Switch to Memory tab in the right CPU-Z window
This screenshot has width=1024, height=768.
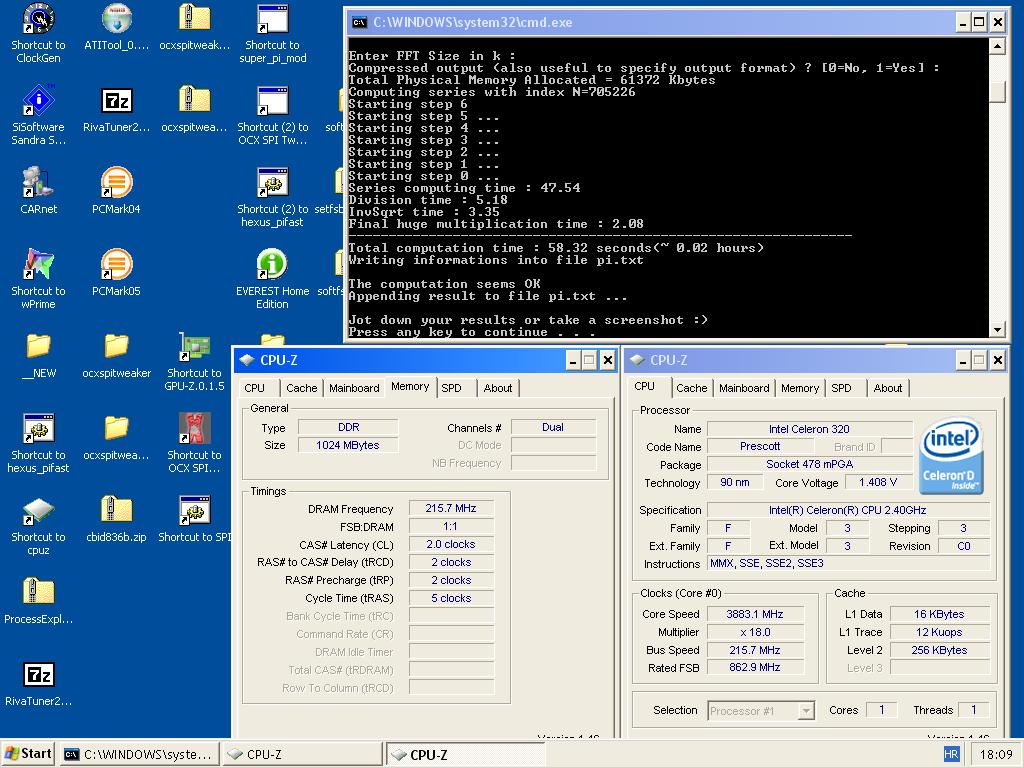coord(799,388)
